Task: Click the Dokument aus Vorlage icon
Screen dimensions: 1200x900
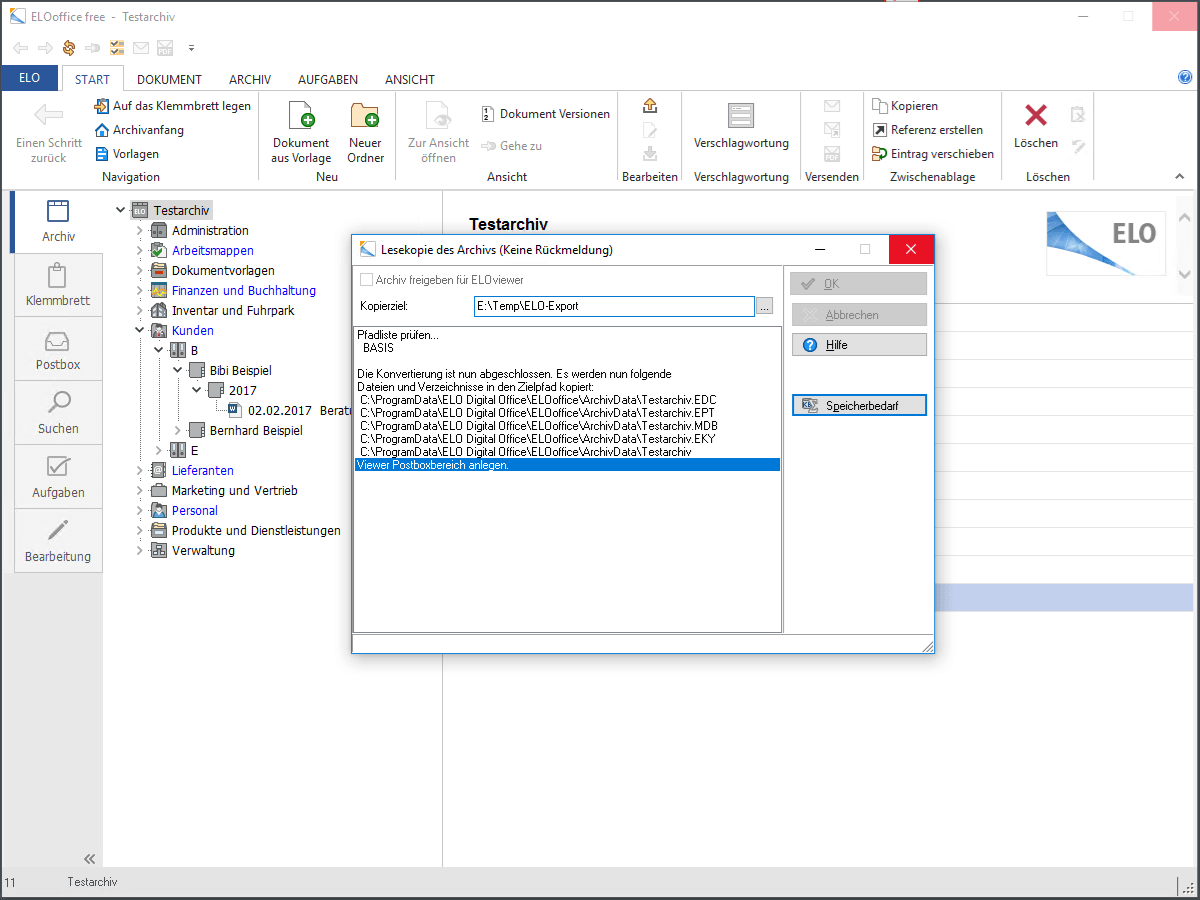Action: 301,117
